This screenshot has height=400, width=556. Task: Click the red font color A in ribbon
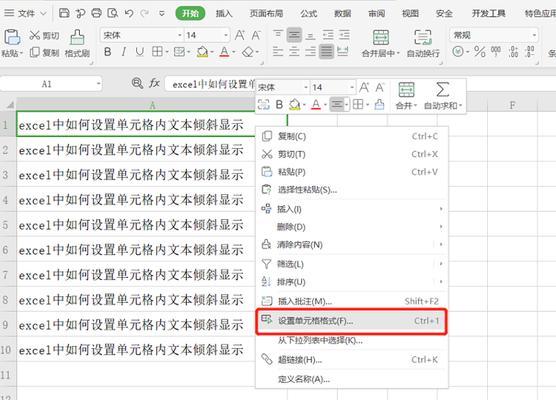click(224, 52)
